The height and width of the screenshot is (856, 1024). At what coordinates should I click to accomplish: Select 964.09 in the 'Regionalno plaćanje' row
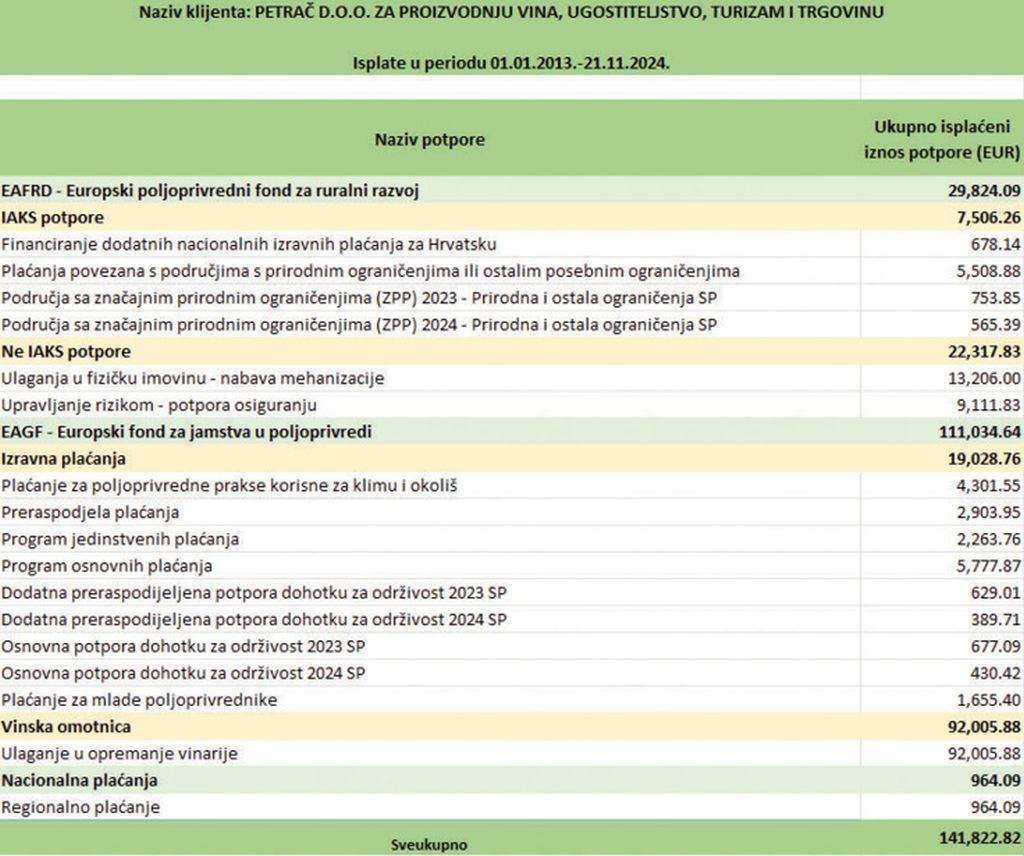click(995, 807)
